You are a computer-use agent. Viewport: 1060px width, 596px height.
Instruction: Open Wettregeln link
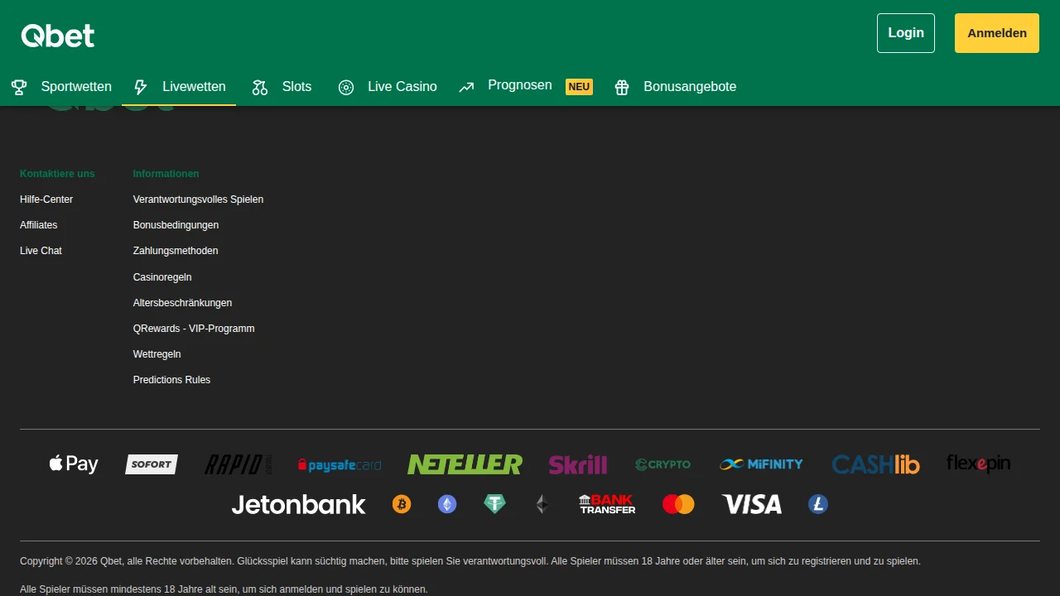pos(157,354)
